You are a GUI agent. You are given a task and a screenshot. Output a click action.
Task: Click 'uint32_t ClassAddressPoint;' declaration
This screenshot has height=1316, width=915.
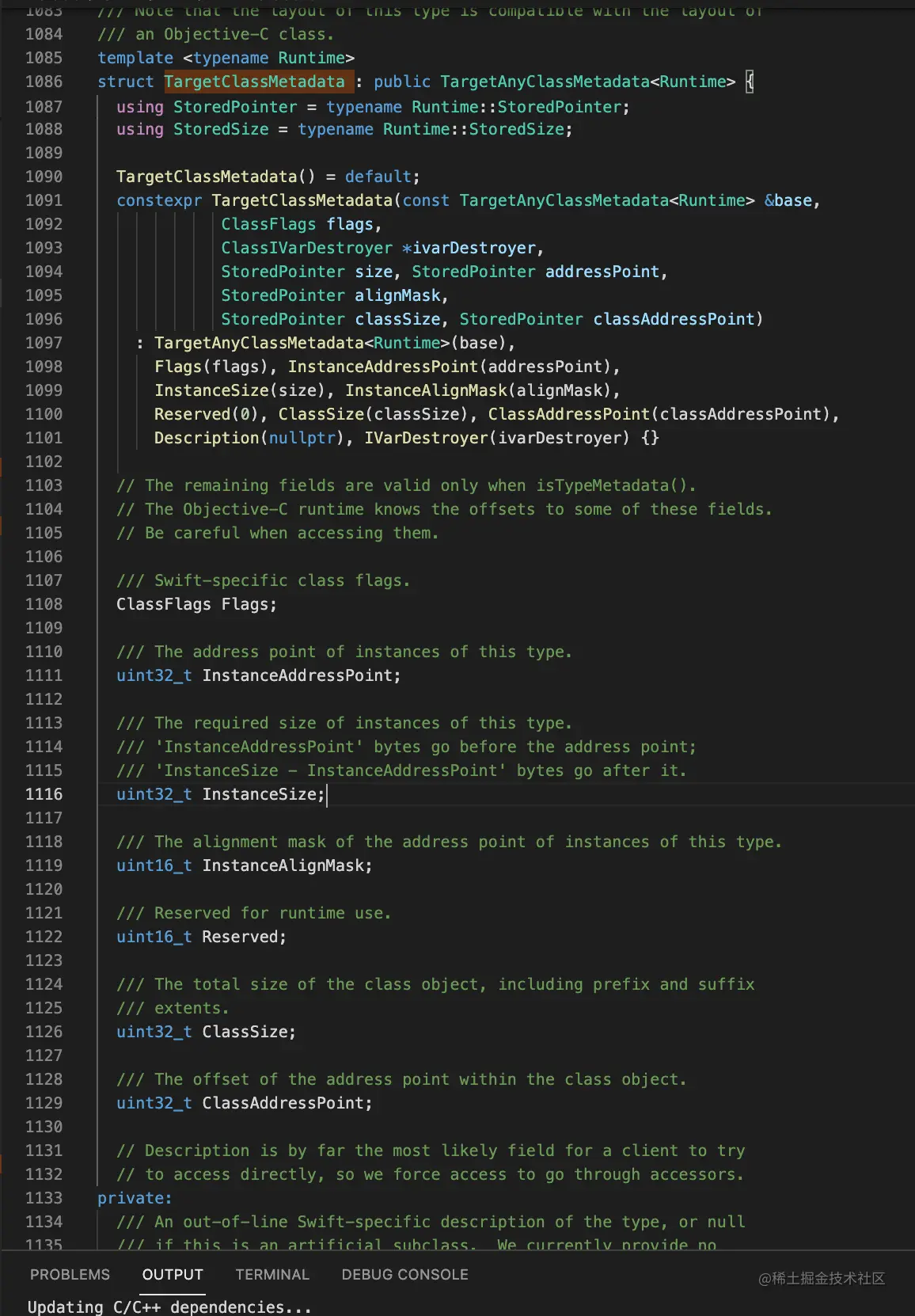(245, 1103)
